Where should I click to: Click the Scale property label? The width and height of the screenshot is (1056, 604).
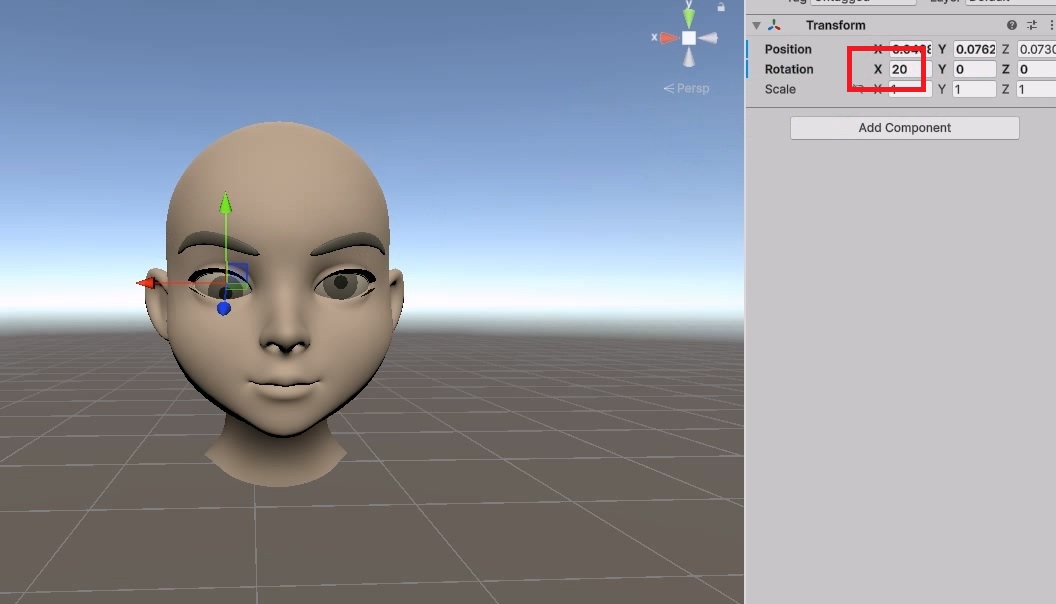click(x=780, y=90)
